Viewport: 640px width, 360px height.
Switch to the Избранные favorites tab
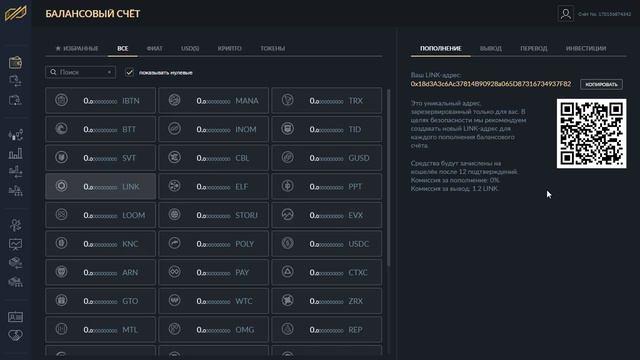pyautogui.click(x=77, y=48)
